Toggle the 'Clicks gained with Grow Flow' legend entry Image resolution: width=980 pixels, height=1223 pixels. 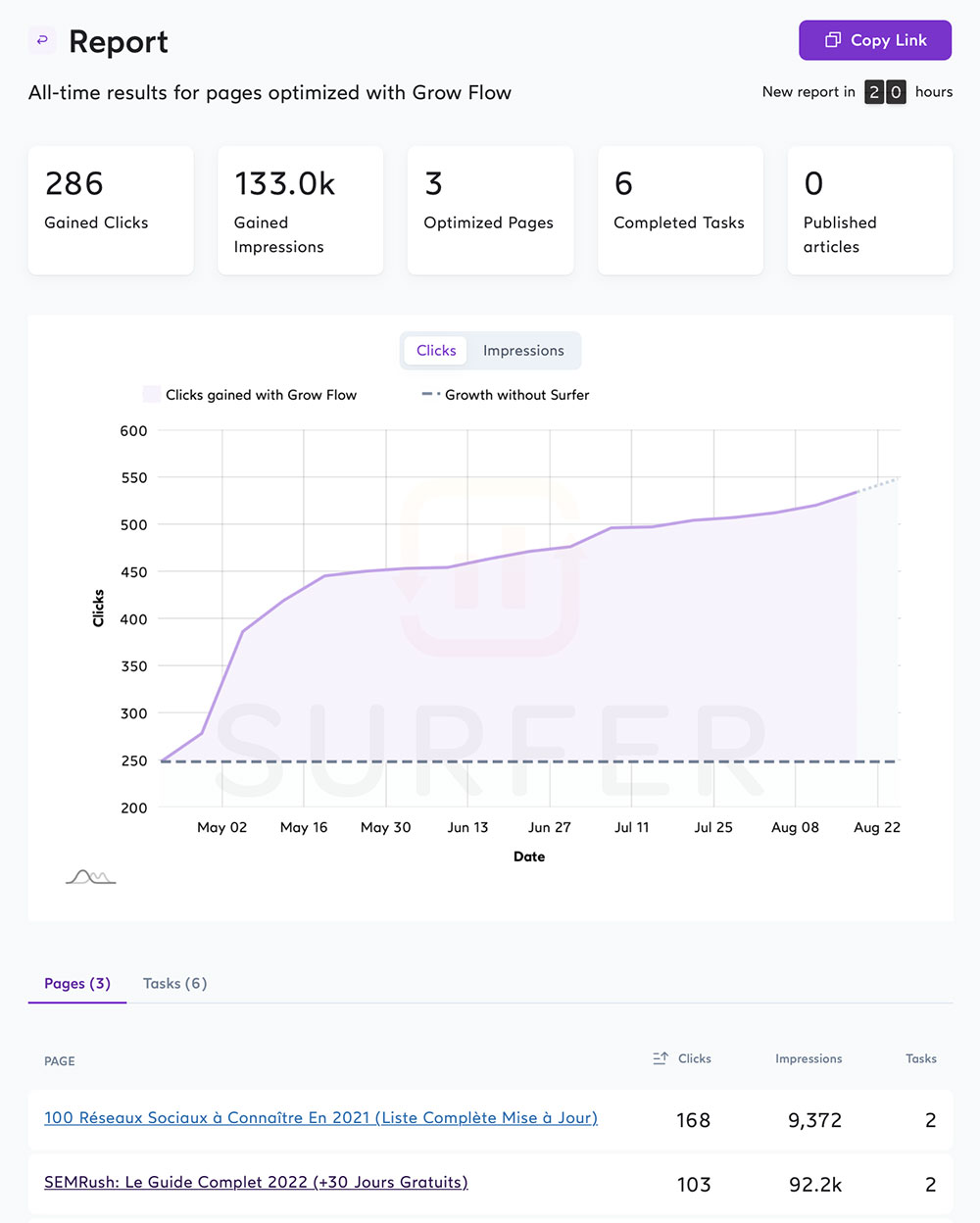[250, 395]
